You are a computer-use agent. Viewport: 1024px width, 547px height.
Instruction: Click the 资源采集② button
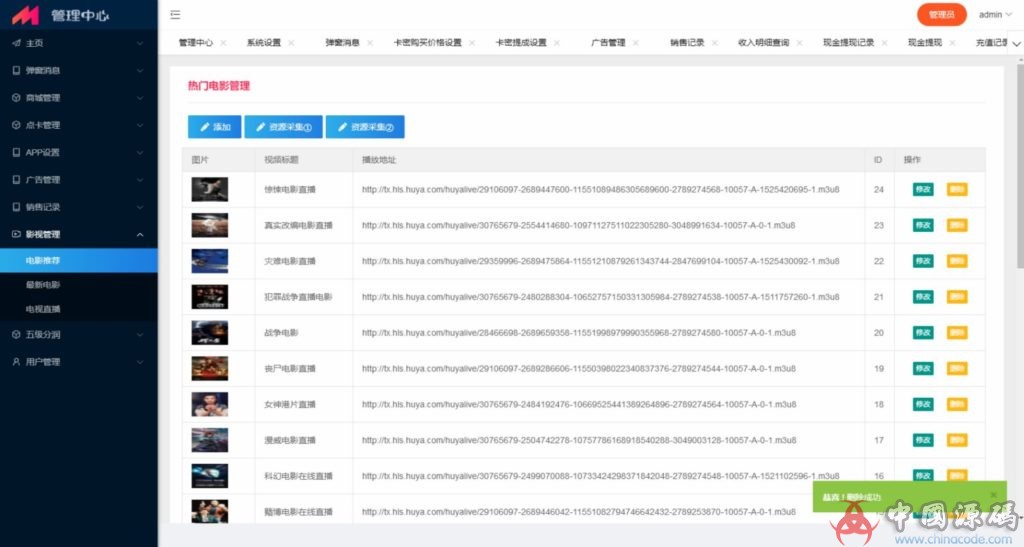click(x=365, y=127)
